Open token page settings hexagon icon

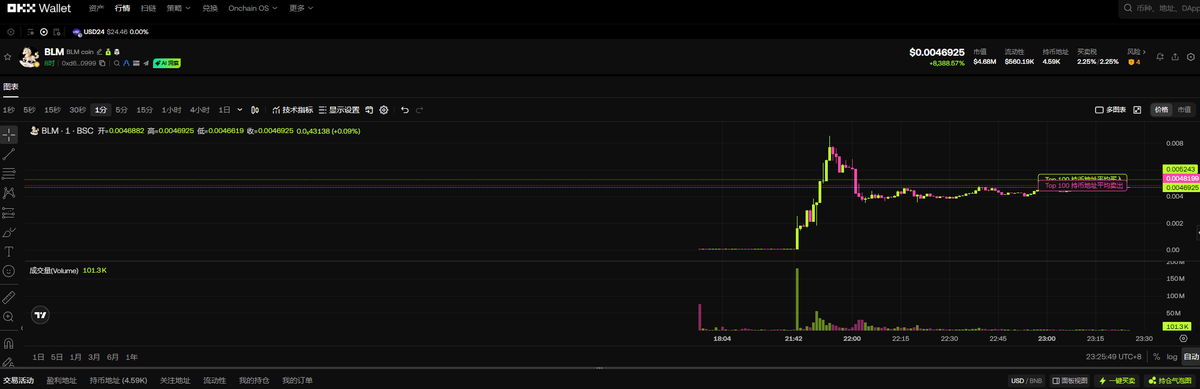point(1190,57)
